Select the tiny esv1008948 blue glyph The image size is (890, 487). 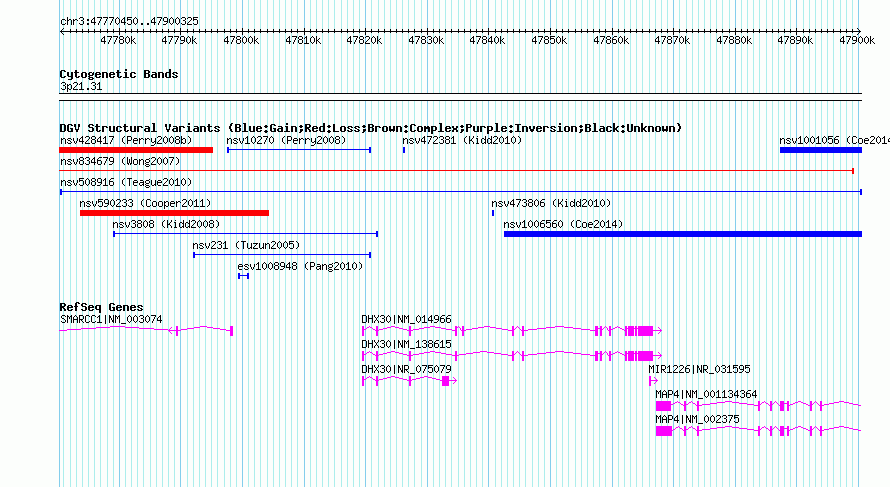click(x=244, y=276)
